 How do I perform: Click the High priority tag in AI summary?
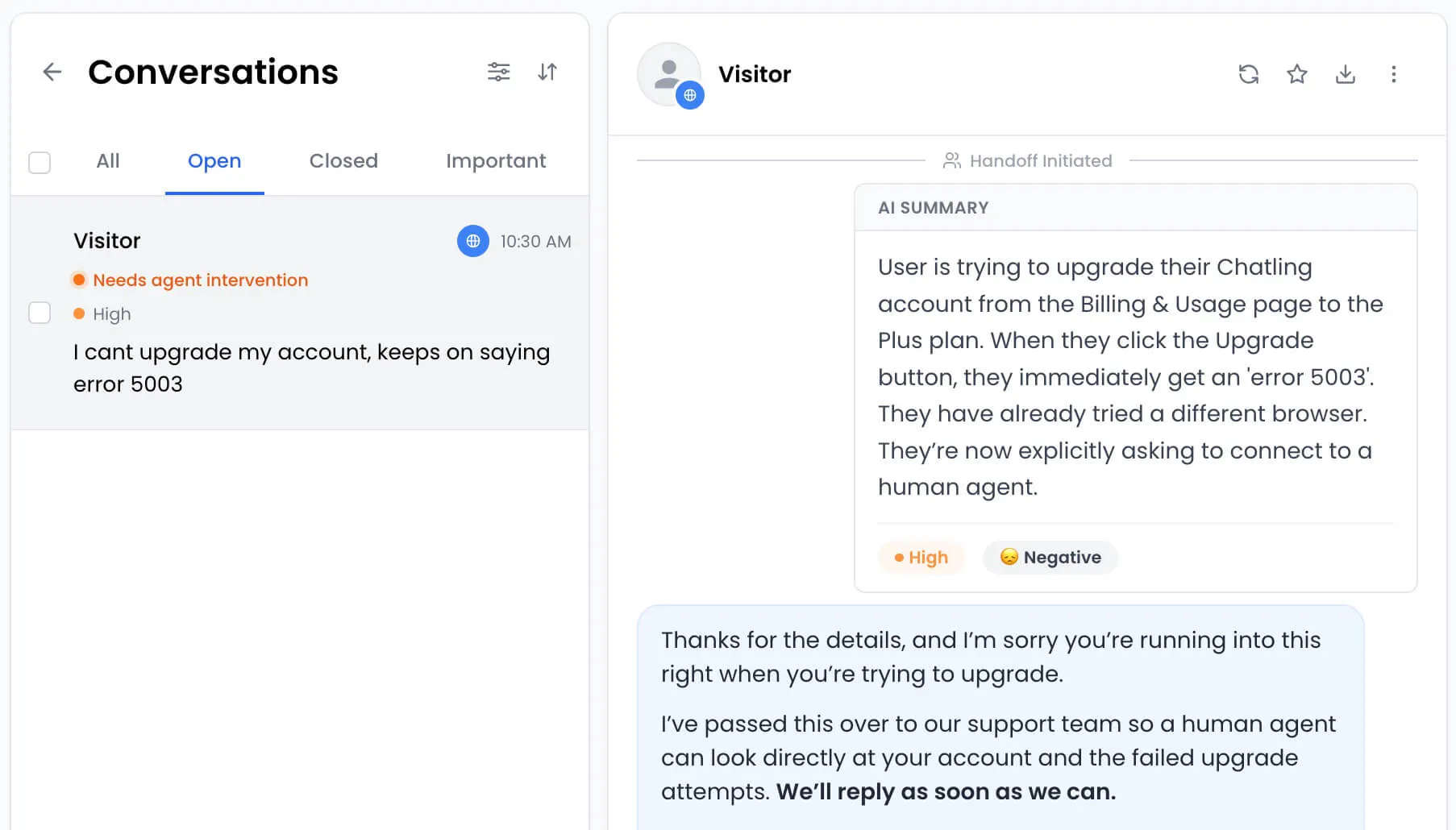(x=921, y=558)
